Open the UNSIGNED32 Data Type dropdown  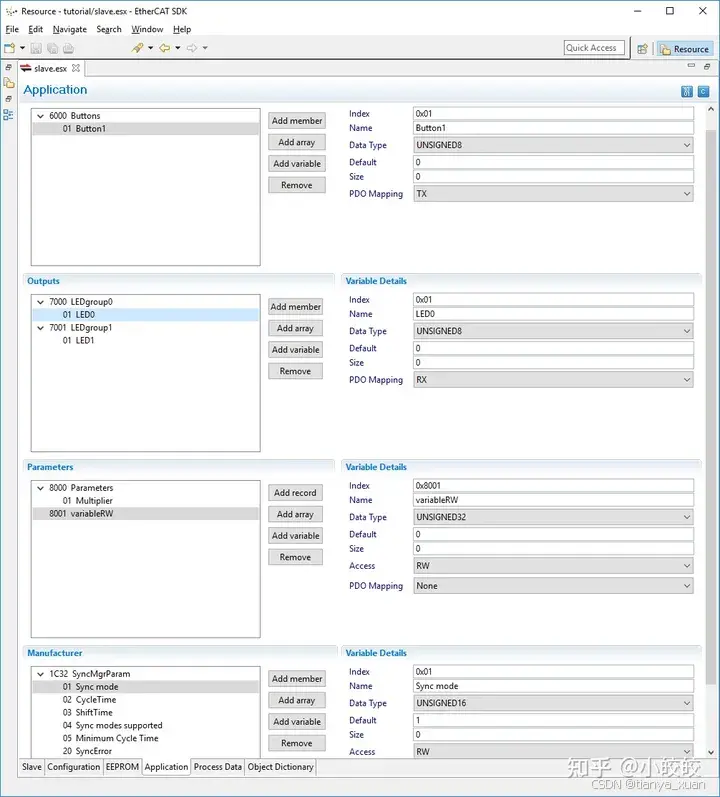click(553, 517)
